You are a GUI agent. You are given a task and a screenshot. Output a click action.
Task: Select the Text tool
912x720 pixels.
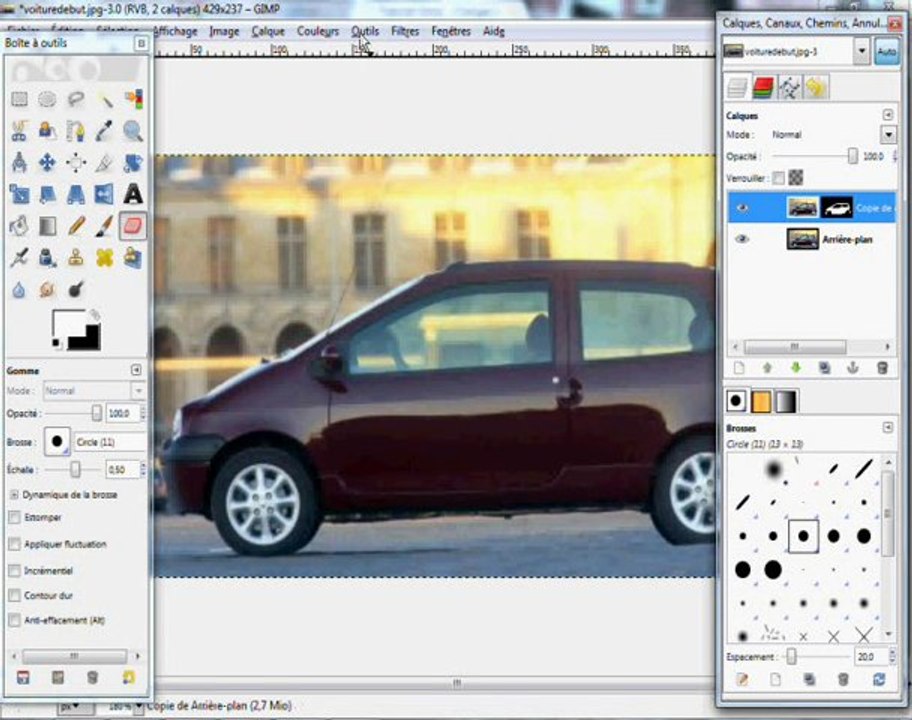coord(133,194)
